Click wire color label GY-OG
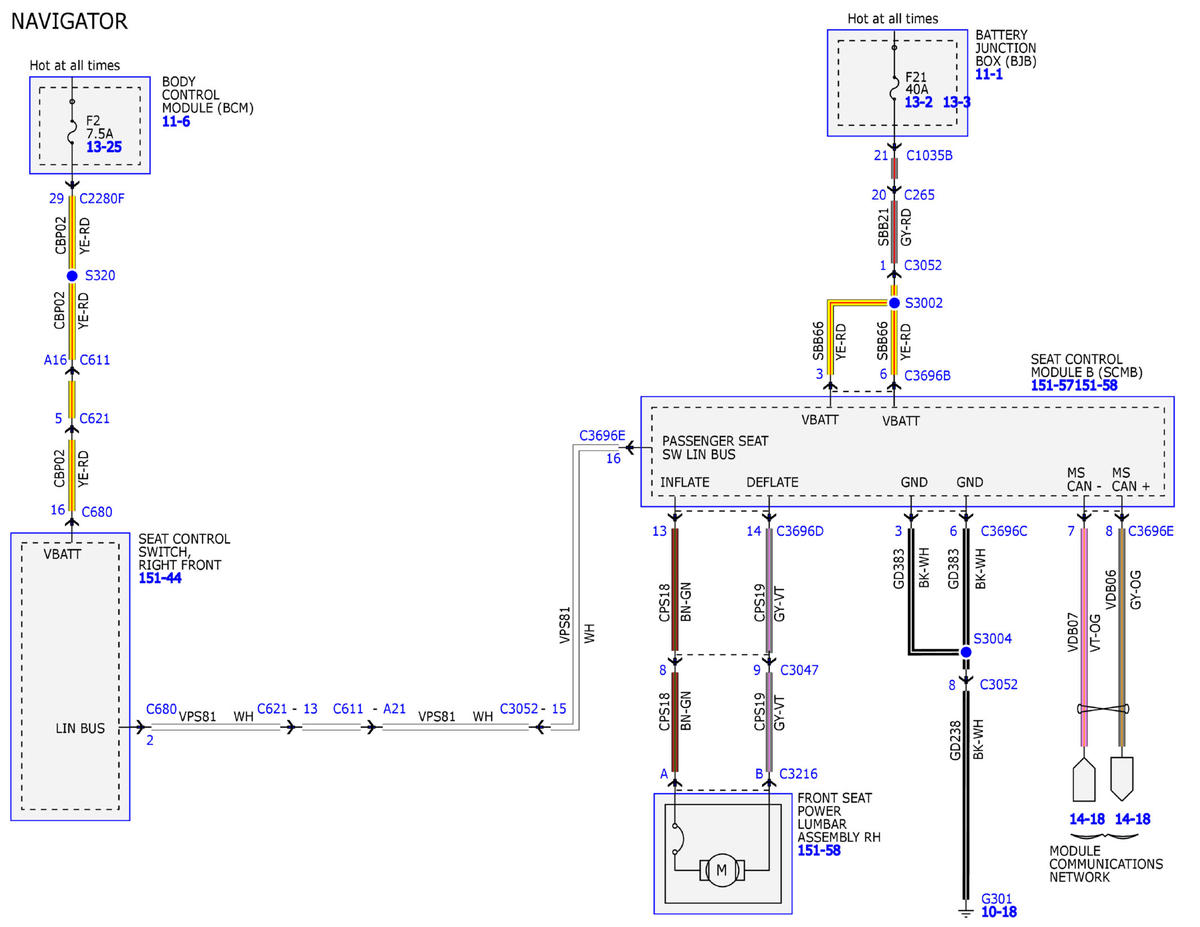The width and height of the screenshot is (1200, 927). click(x=1136, y=588)
